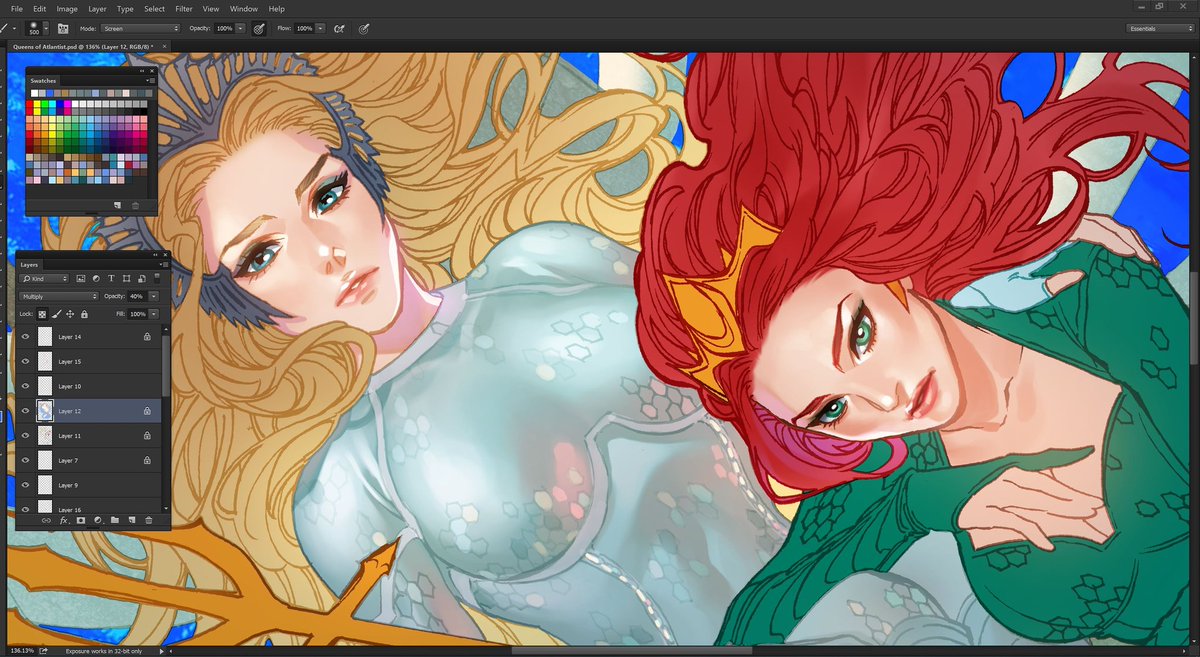
Task: Open the Filter menu
Action: coord(184,9)
